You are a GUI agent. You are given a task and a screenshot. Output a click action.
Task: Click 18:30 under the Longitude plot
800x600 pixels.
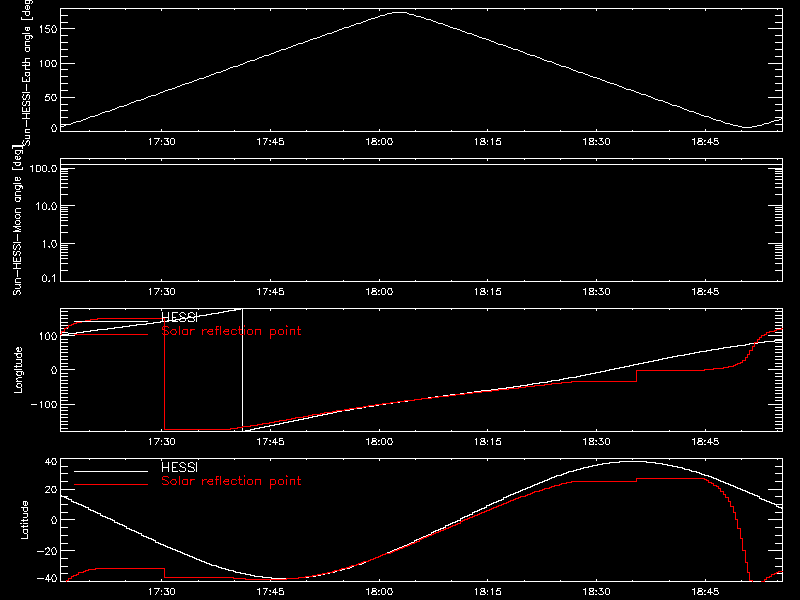[x=596, y=442]
